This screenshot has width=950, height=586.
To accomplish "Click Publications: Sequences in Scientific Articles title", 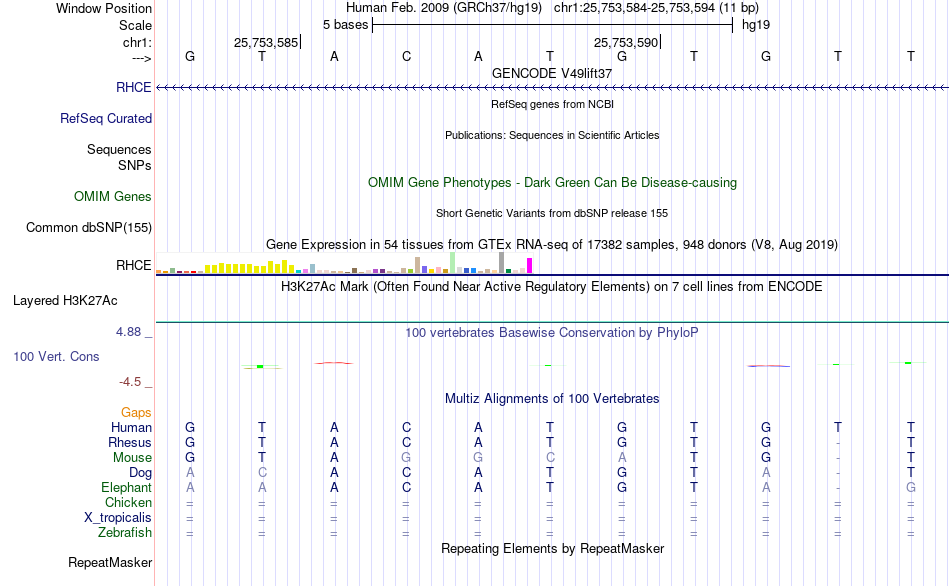I will pyautogui.click(x=552, y=135).
